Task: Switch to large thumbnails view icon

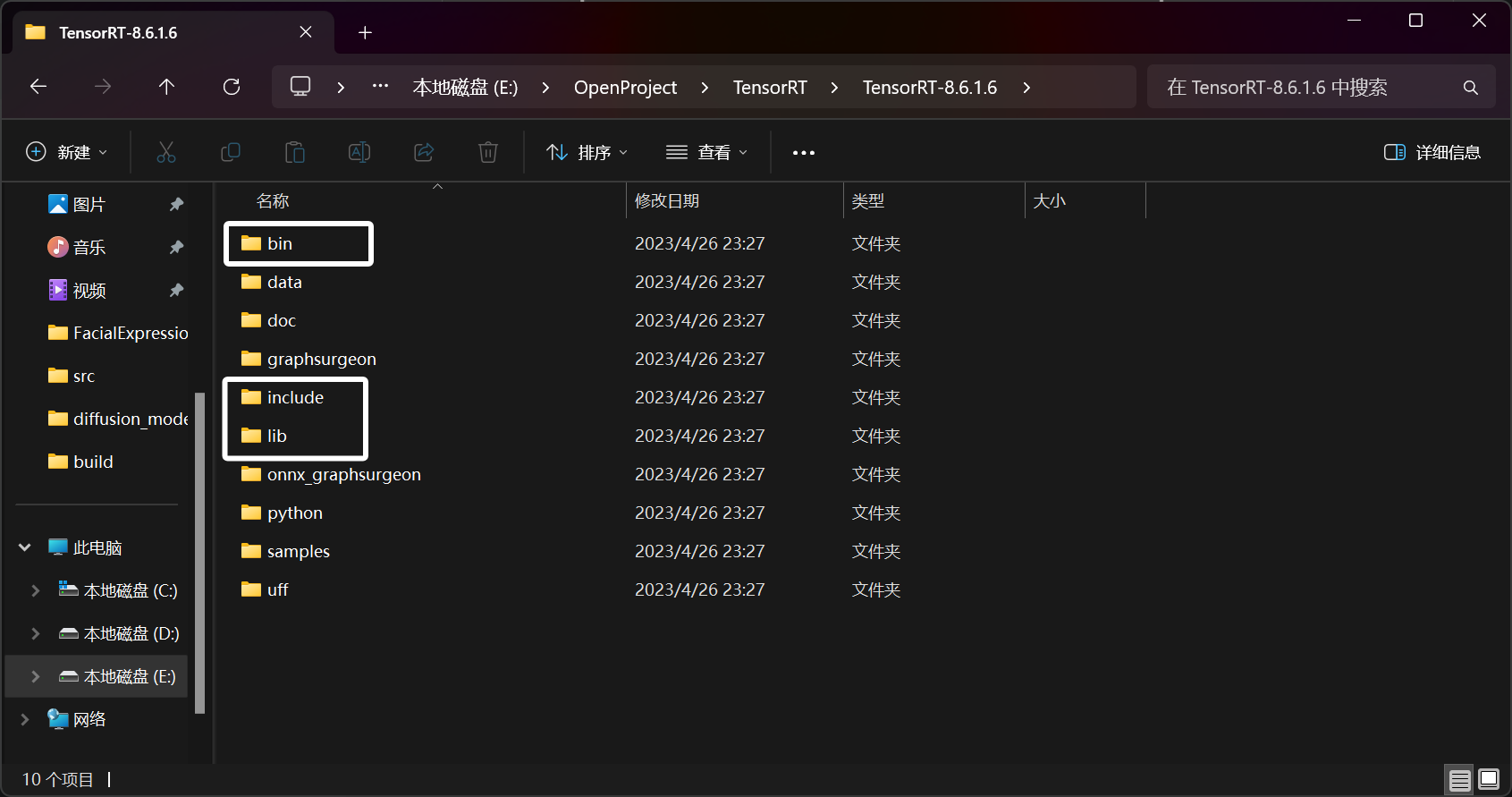Action: [1489, 780]
